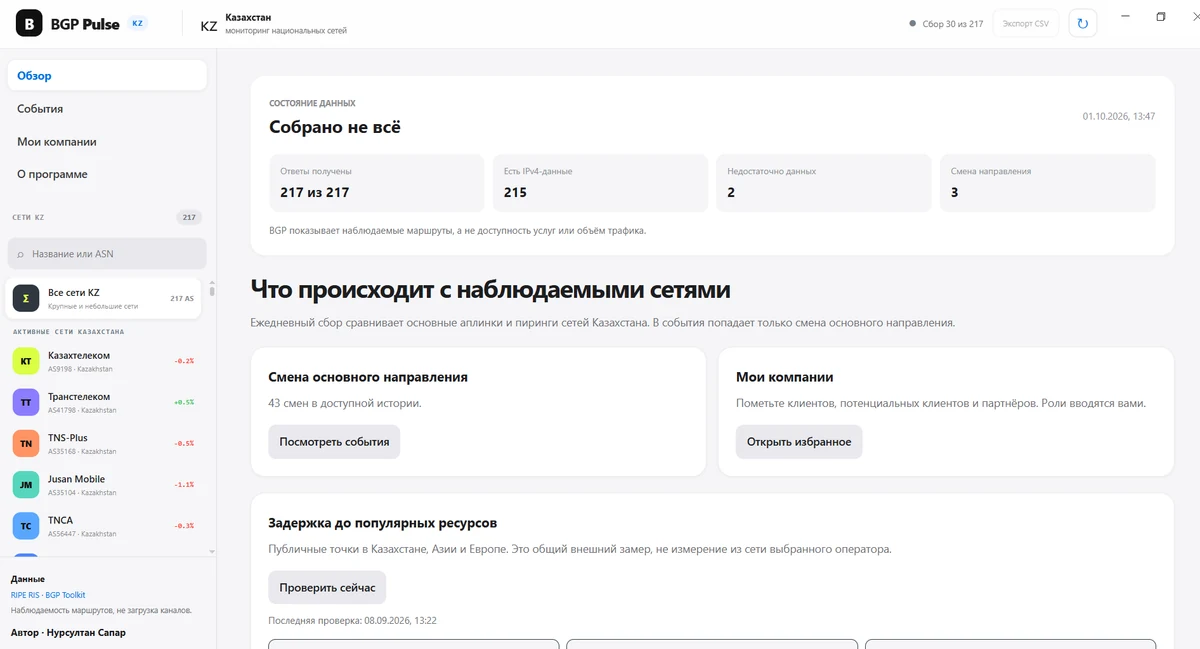Go to Мои компании in sidebar
The width and height of the screenshot is (1200, 649).
pyautogui.click(x=107, y=142)
